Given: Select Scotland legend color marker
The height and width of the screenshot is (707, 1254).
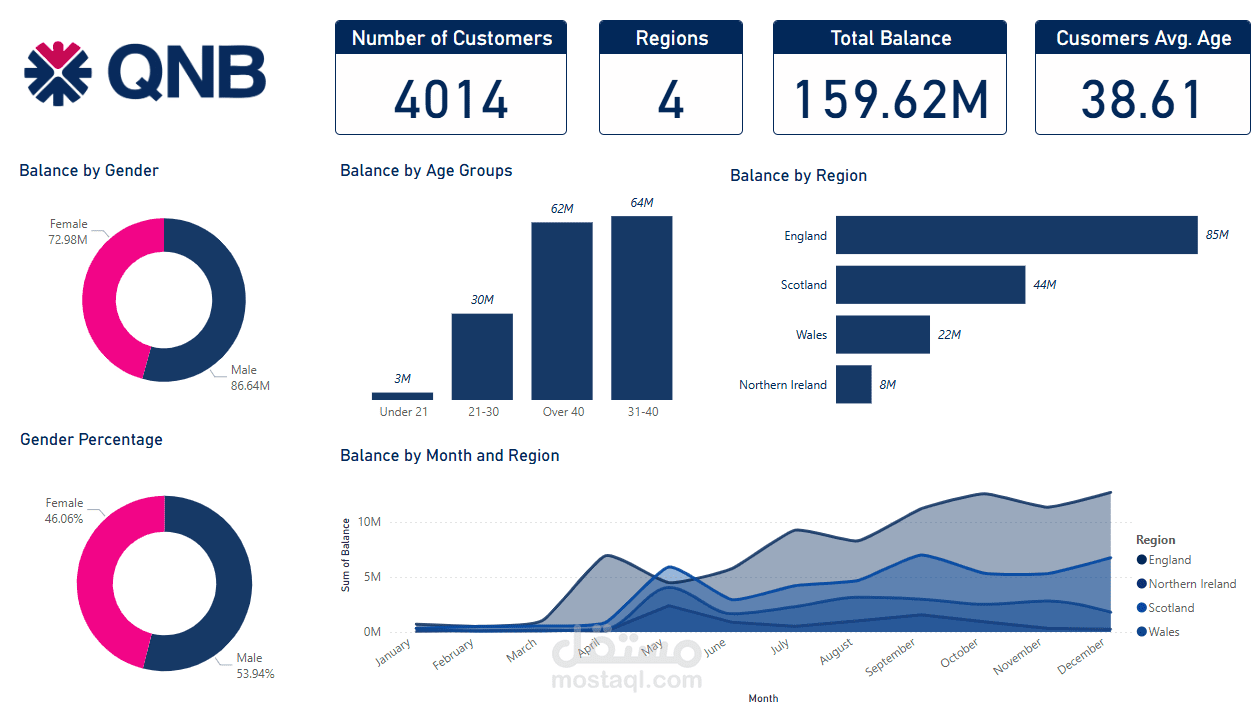Looking at the screenshot, I should coord(1141,608).
